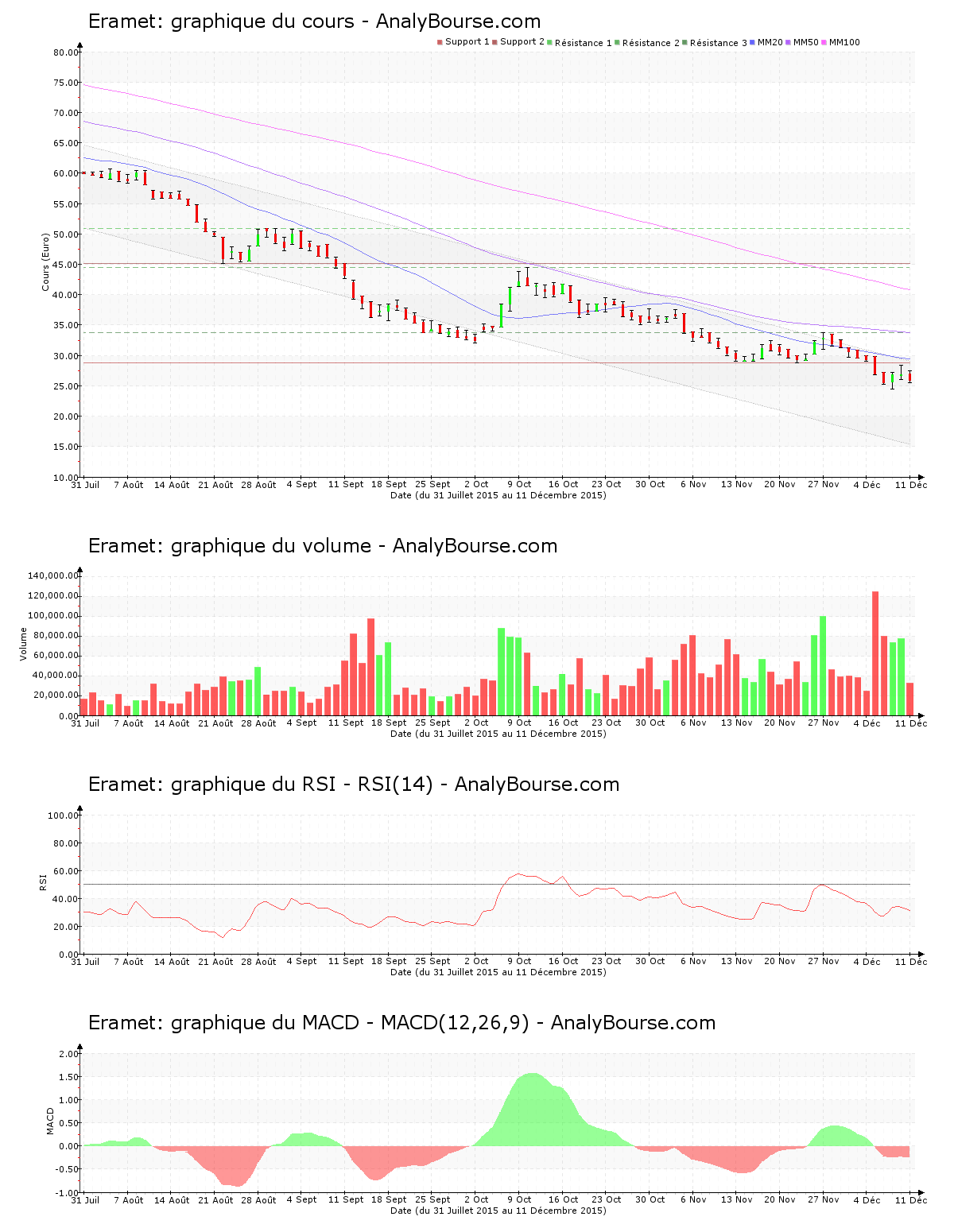Screen dimensions: 954x1232
Task: Click the '-0.50' MACD axis value
Action: tap(68, 1169)
